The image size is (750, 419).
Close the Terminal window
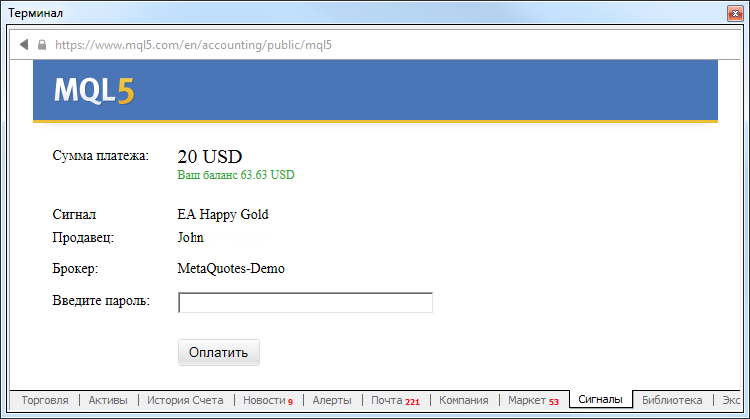click(735, 13)
